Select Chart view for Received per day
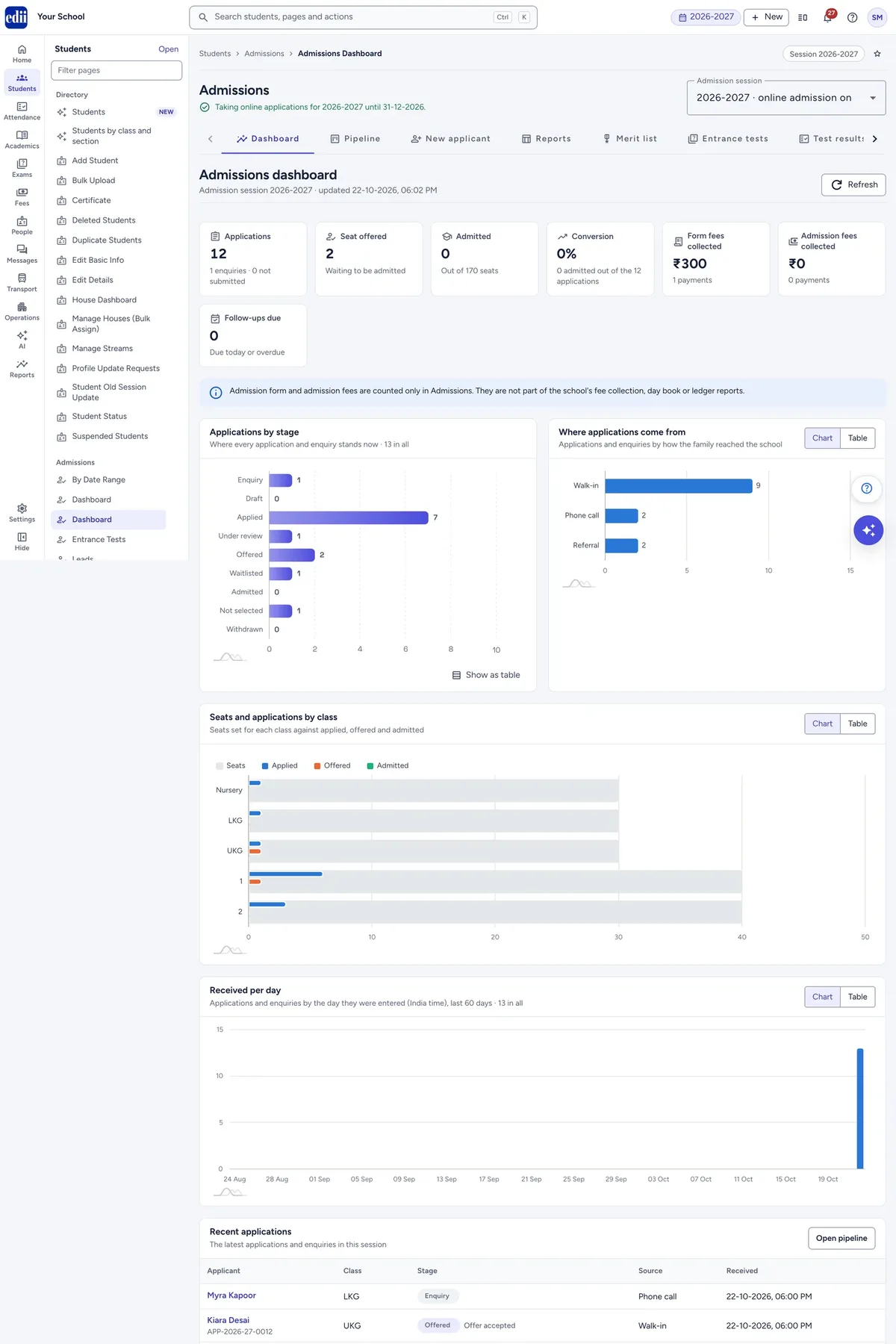 [x=822, y=997]
